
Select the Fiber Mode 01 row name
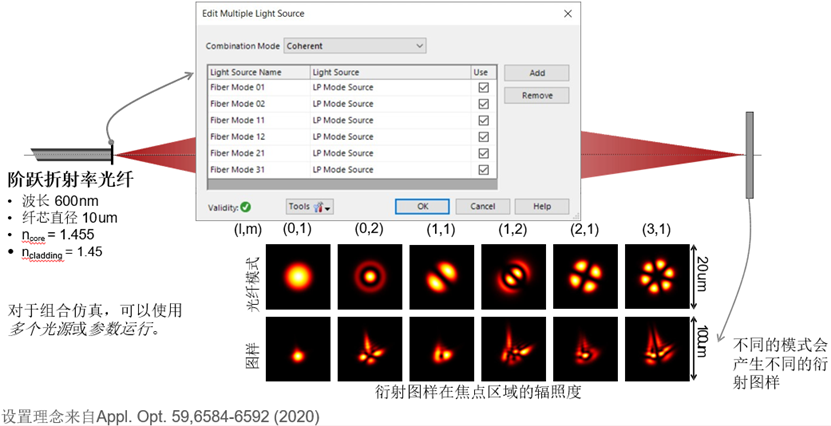pyautogui.click(x=237, y=87)
